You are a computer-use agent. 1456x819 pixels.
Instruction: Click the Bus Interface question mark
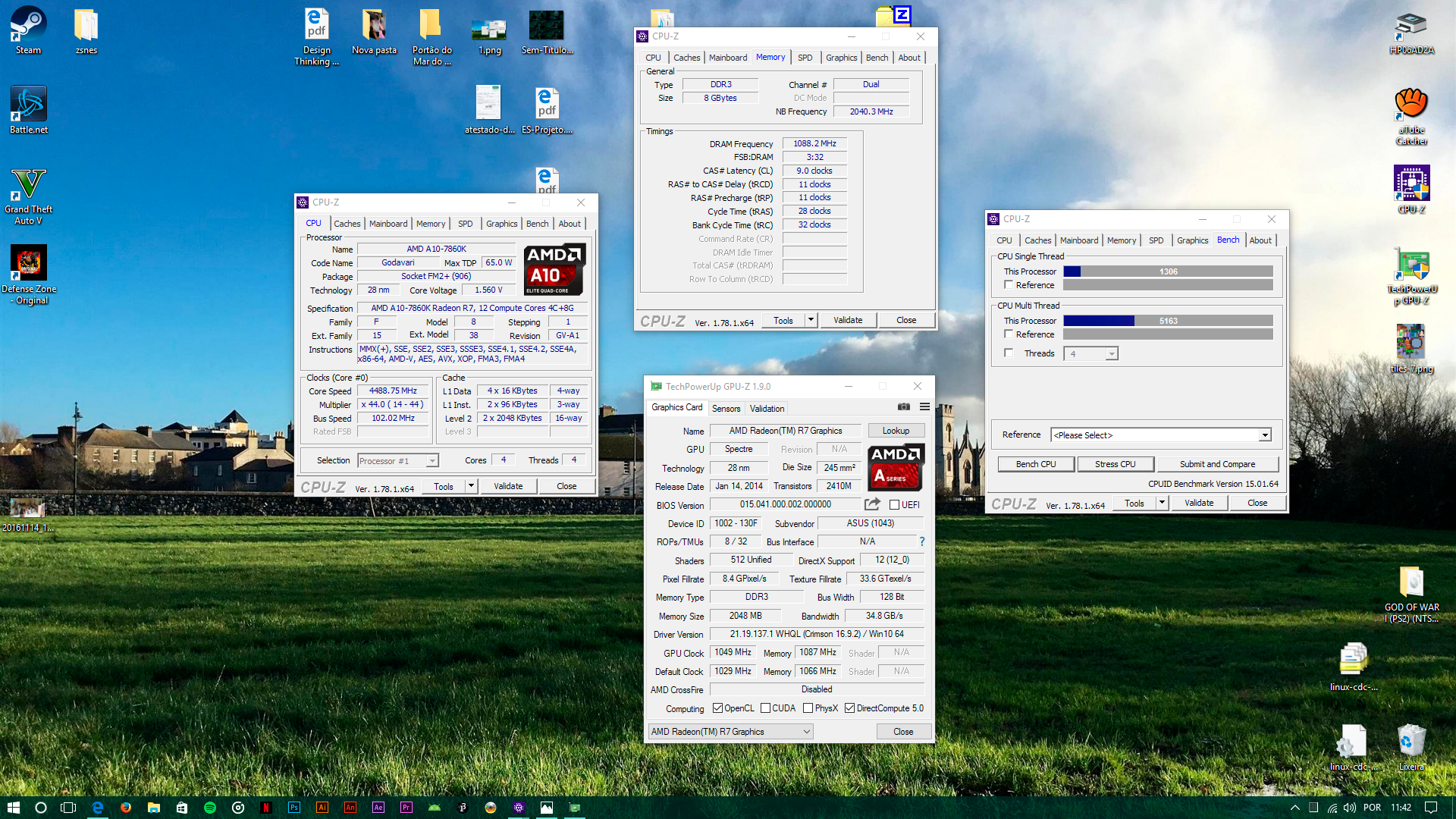pos(921,541)
